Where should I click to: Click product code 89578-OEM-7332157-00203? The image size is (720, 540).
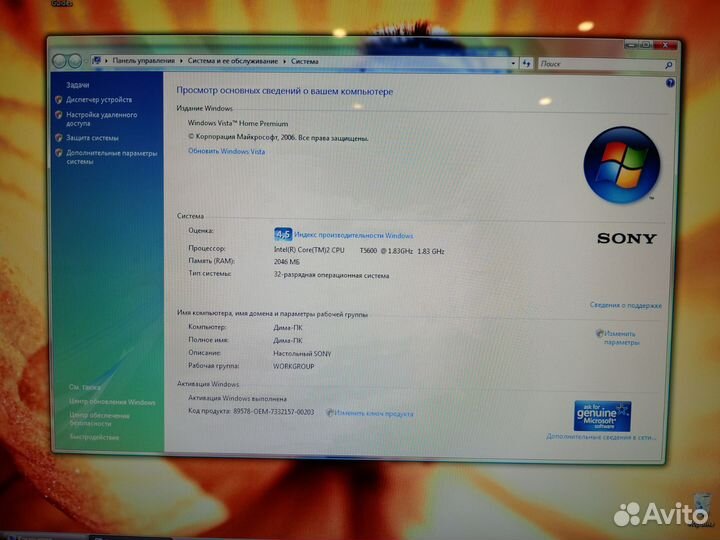click(x=274, y=412)
